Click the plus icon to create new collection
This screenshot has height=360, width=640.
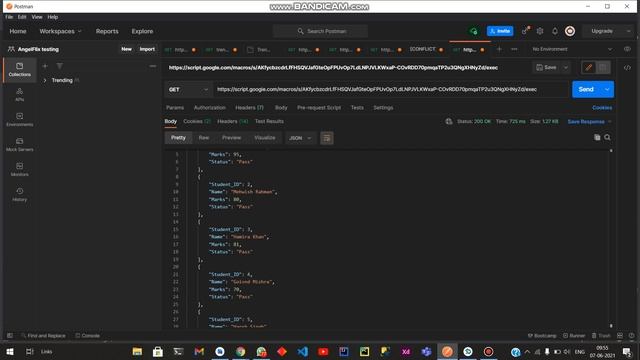[x=45, y=66]
